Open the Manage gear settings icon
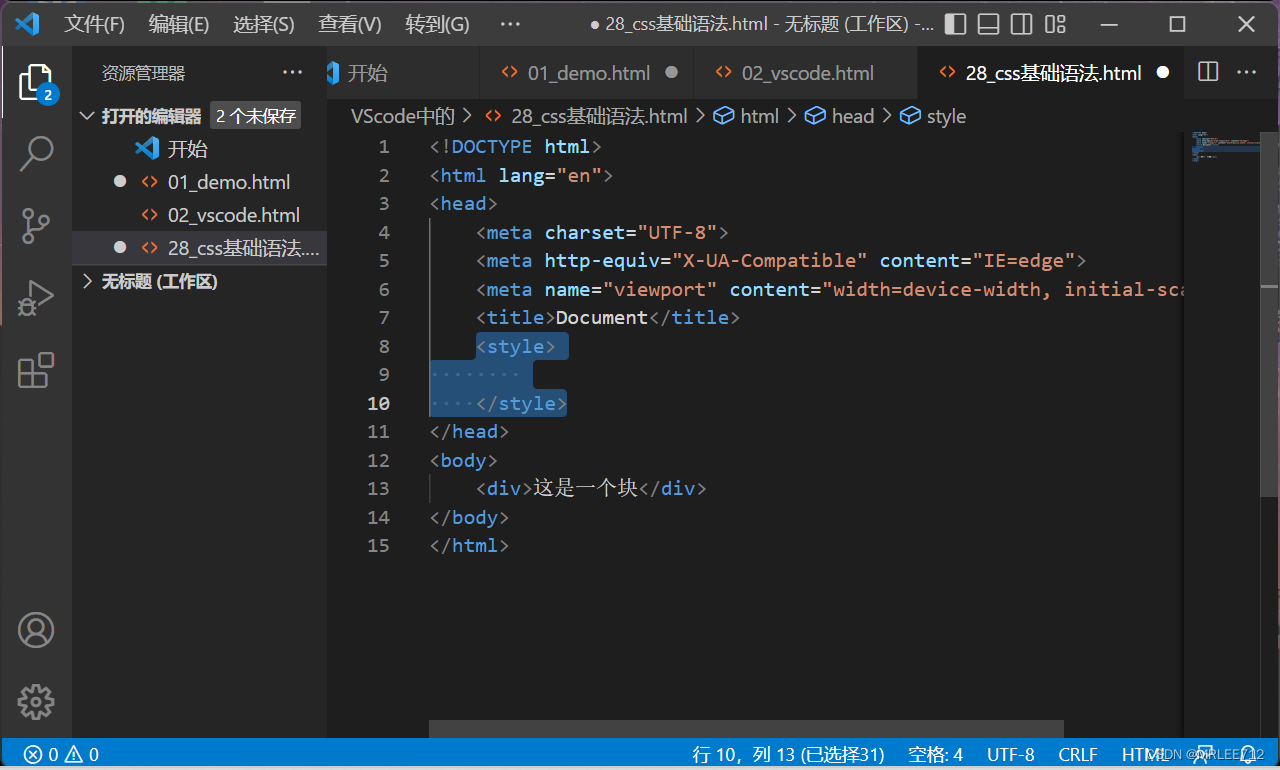This screenshot has height=770, width=1280. (36, 702)
